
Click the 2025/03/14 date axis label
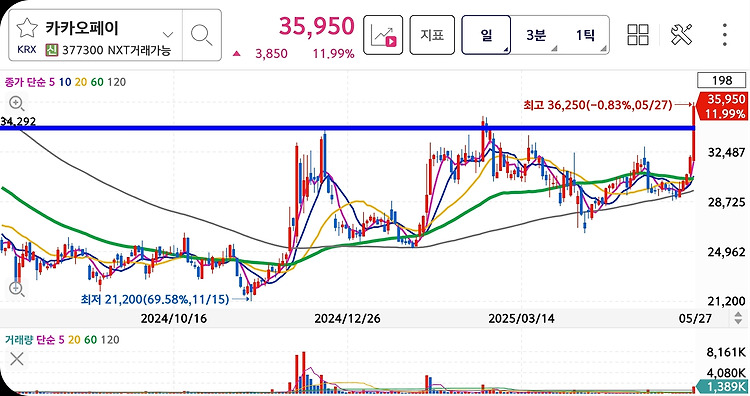pos(521,318)
